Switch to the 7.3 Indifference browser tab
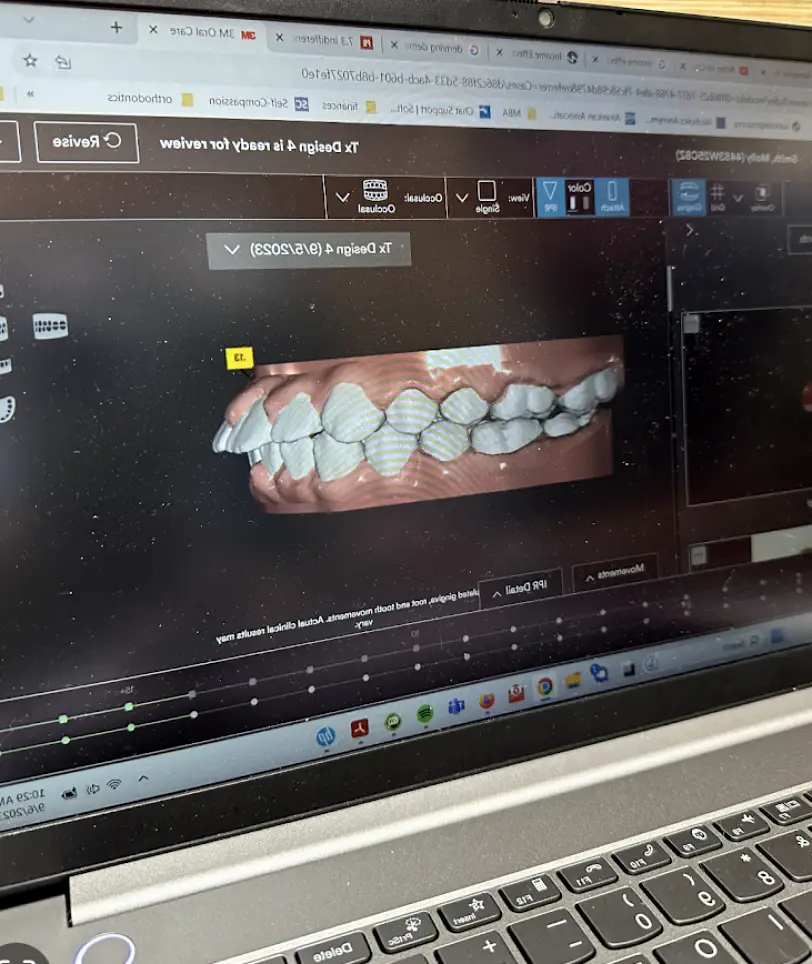This screenshot has width=812, height=964. [332, 41]
